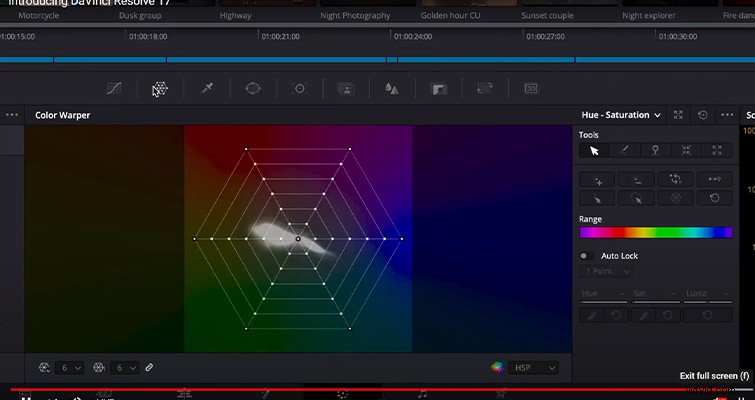
Task: Open the Qualifier eyedropper palette
Action: pos(207,89)
